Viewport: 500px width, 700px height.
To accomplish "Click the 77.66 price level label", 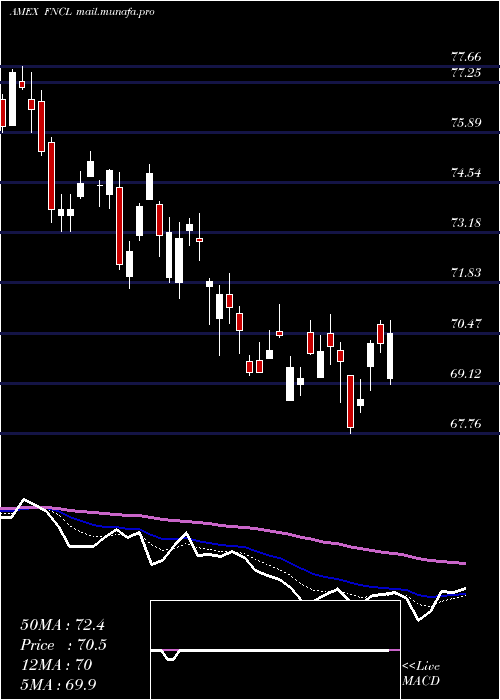I will click(466, 57).
